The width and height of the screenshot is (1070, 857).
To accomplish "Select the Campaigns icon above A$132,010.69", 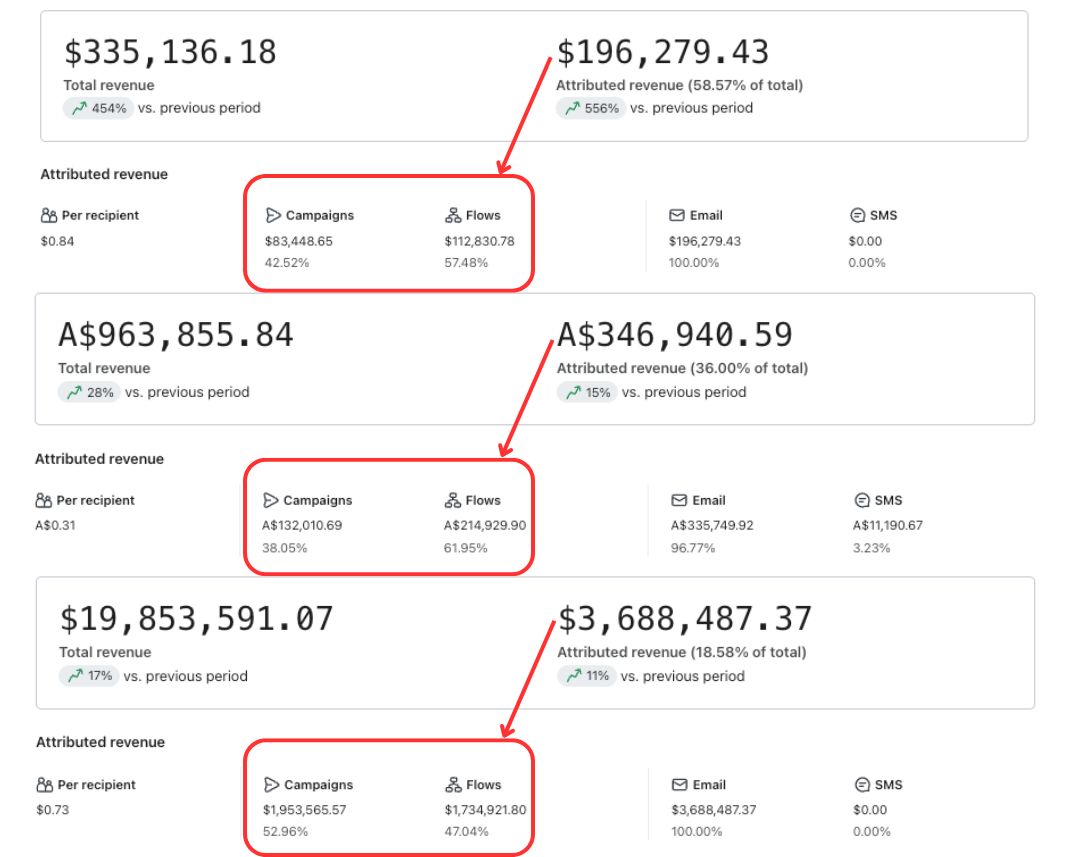I will 271,501.
